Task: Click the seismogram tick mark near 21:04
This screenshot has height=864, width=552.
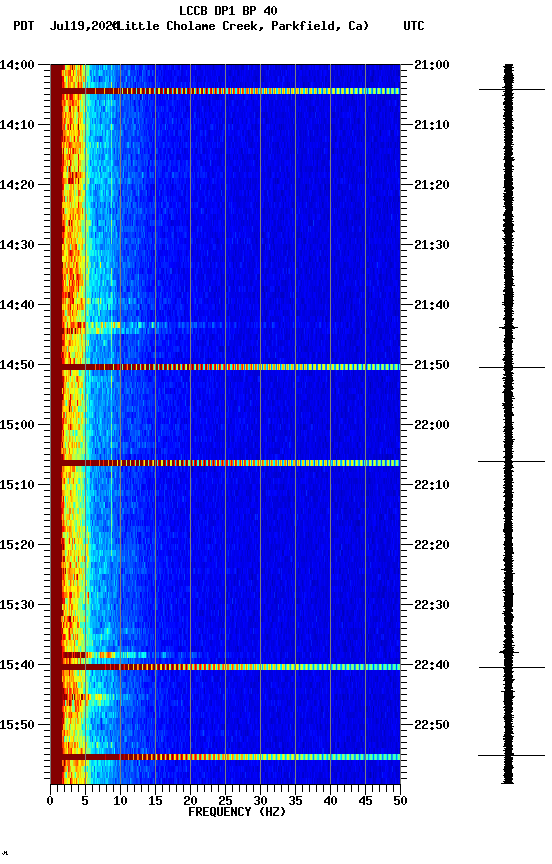Action: (x=512, y=89)
